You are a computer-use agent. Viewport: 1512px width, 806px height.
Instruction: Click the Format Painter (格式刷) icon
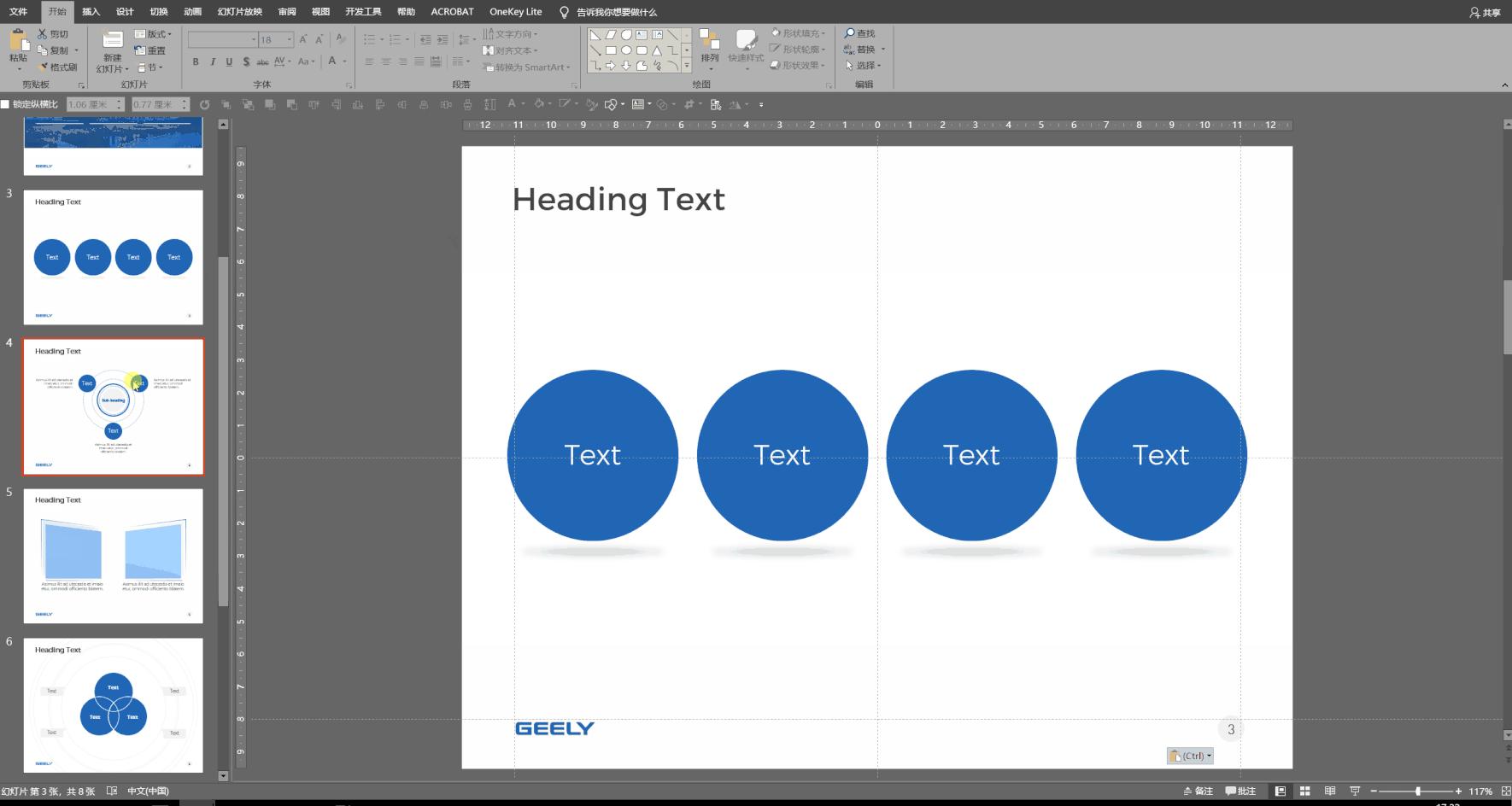(x=44, y=67)
